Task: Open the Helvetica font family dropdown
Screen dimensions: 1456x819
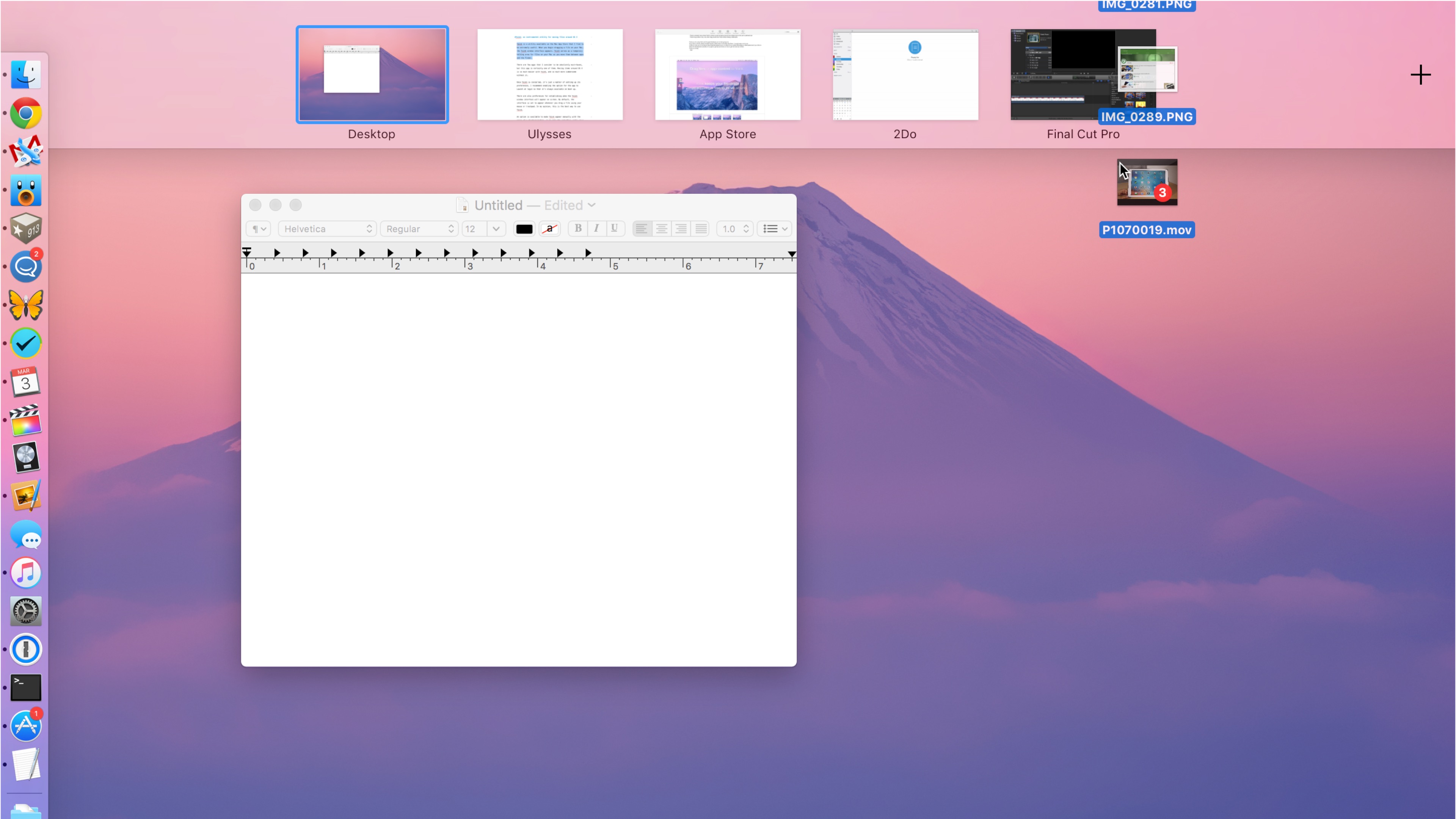Action: pos(327,229)
